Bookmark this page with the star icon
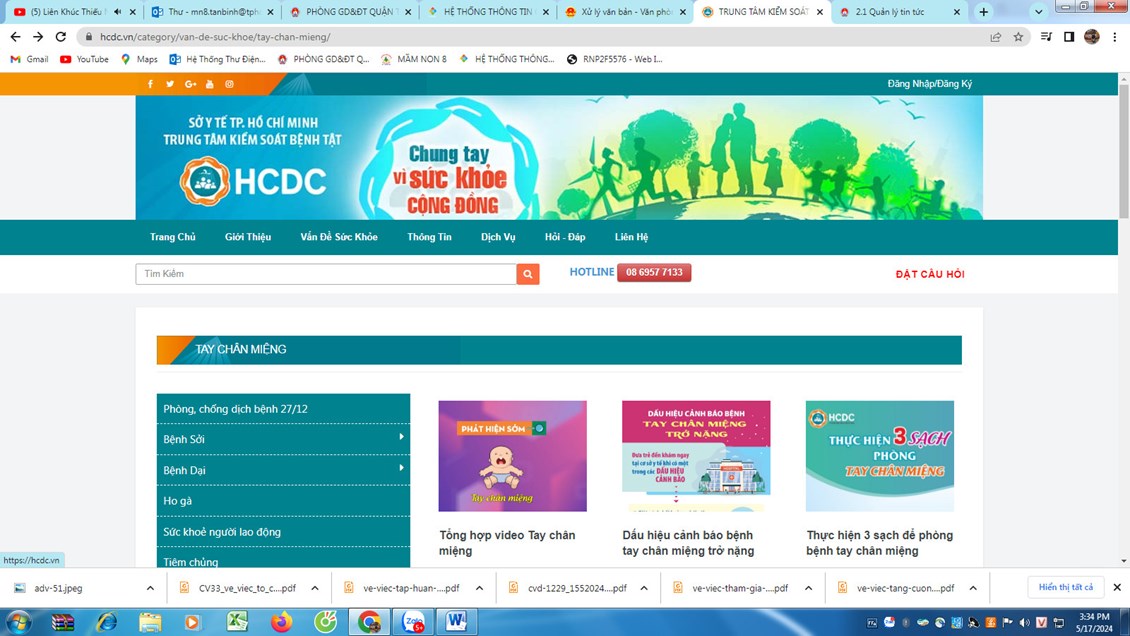 coord(1018,37)
